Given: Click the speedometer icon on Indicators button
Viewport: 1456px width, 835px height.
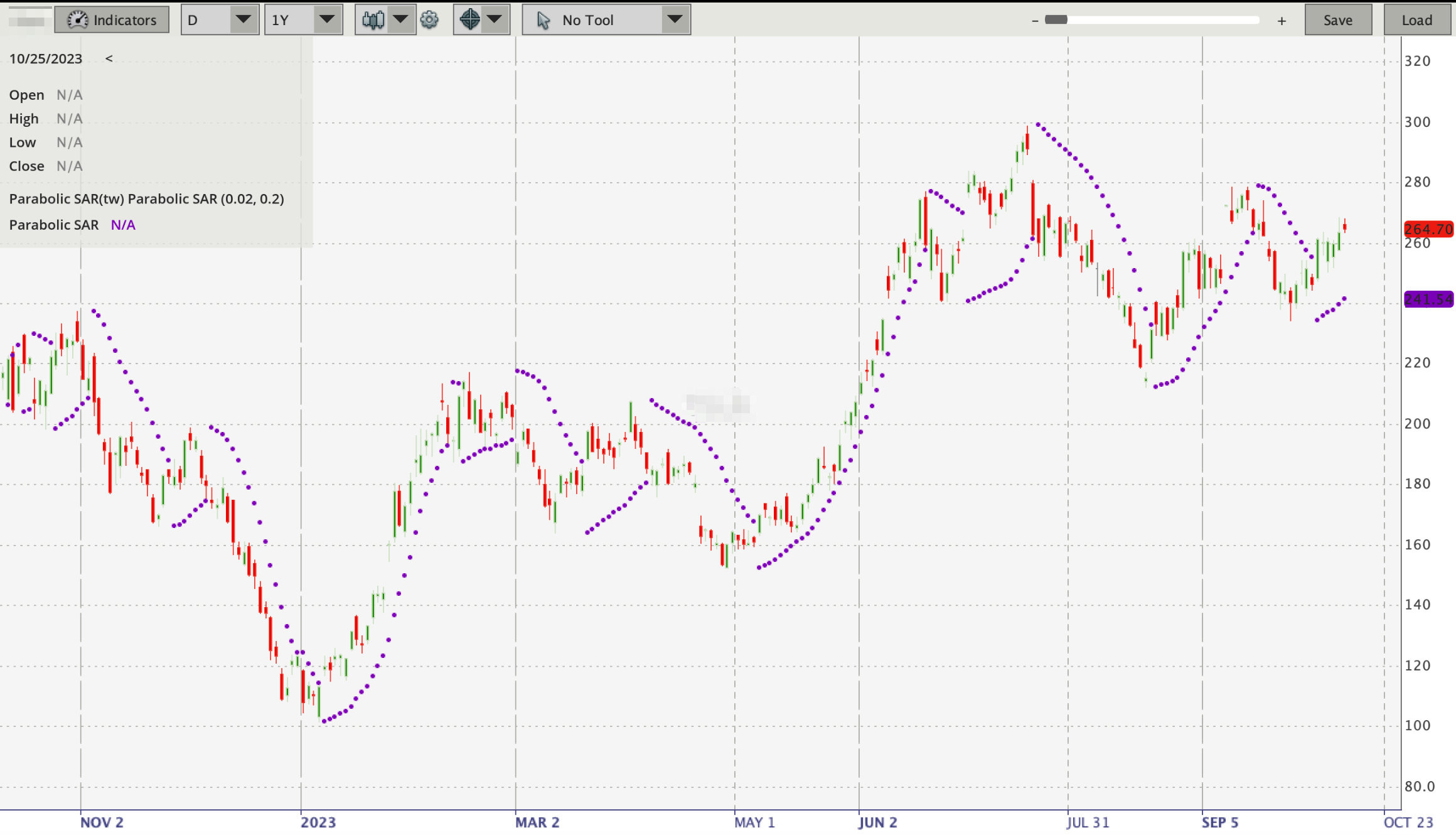Looking at the screenshot, I should (78, 19).
